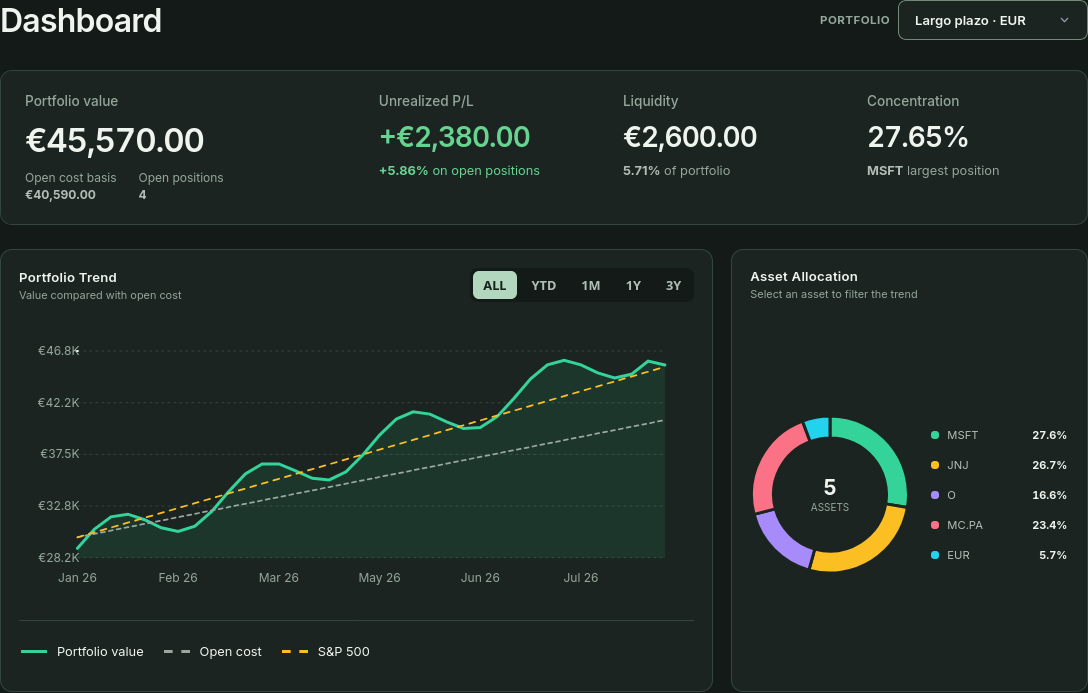Filter trend by JNJ legend entry
Screen dimensions: 1088x693
pyautogui.click(x=998, y=465)
